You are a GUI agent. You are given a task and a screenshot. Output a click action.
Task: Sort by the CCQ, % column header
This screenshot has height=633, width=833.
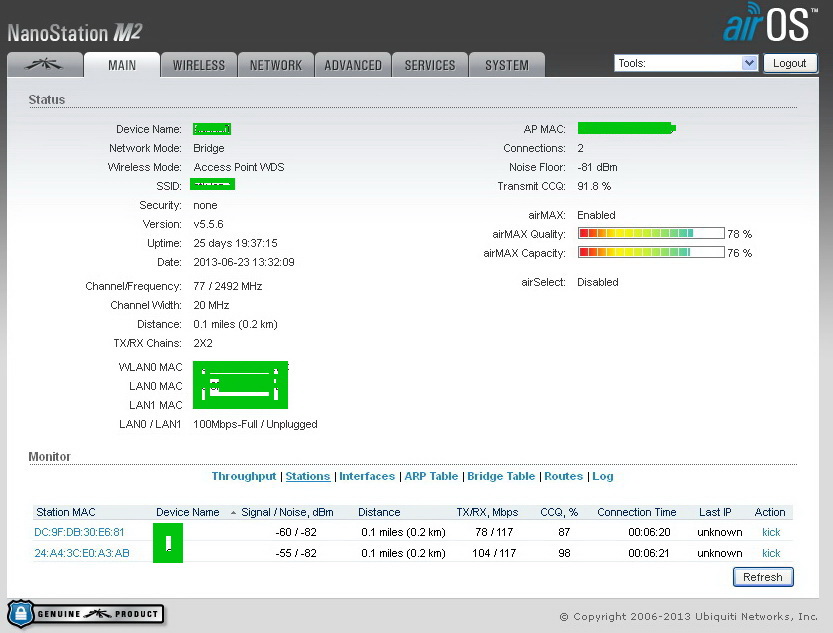tap(559, 512)
